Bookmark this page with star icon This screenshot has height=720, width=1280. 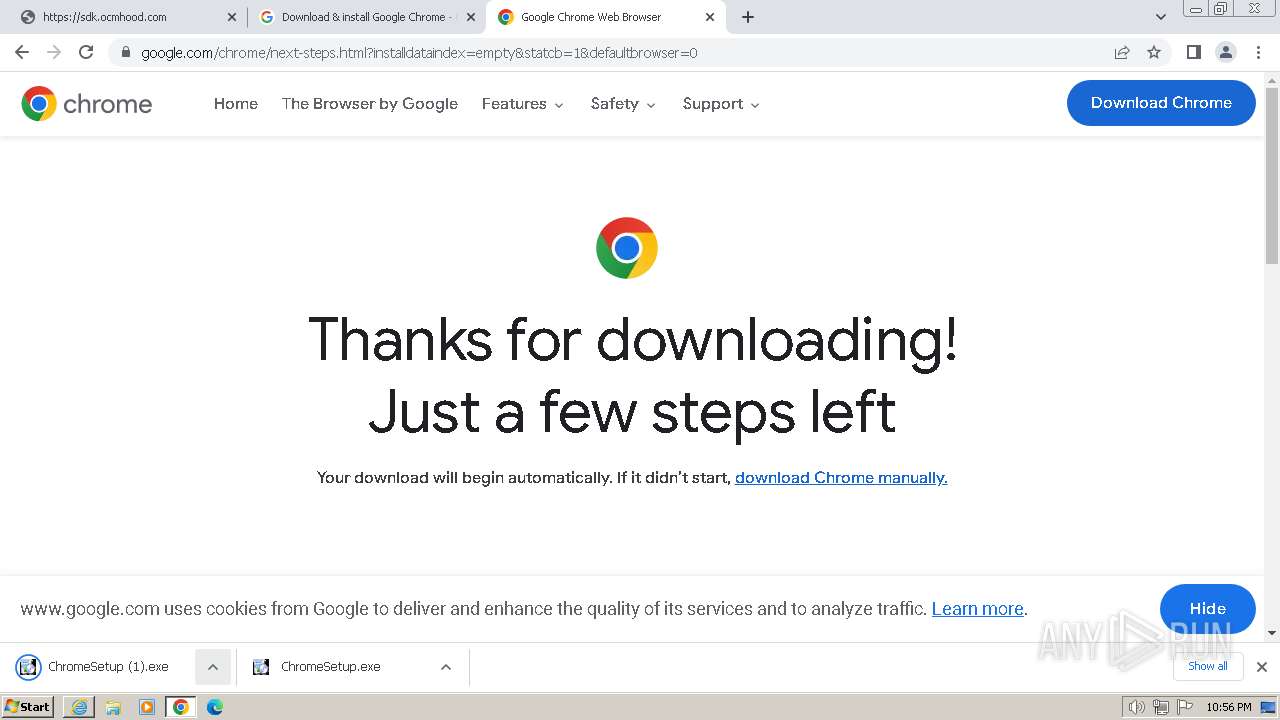1154,52
